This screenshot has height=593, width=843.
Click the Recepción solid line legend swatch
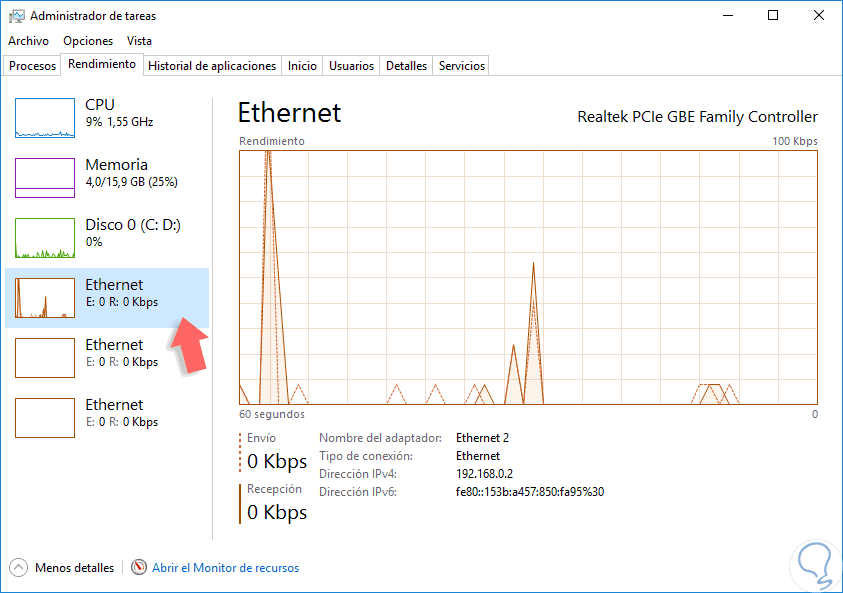pos(241,503)
